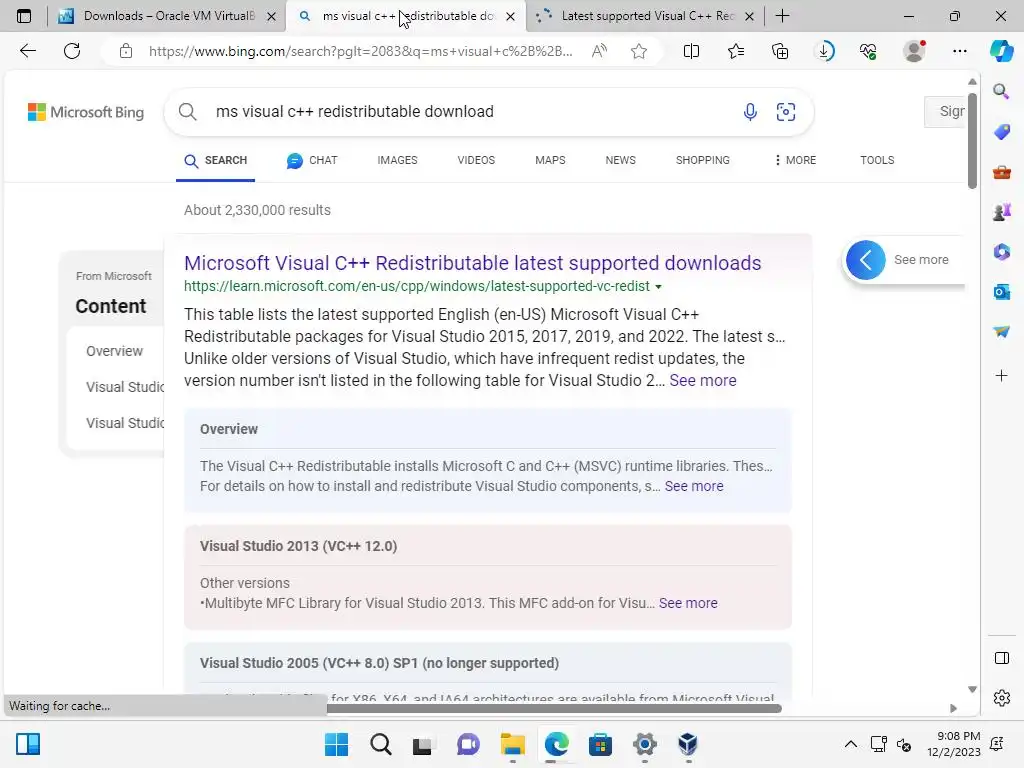Open Widgets panel on taskbar
Viewport: 1024px width, 768px height.
[28, 744]
